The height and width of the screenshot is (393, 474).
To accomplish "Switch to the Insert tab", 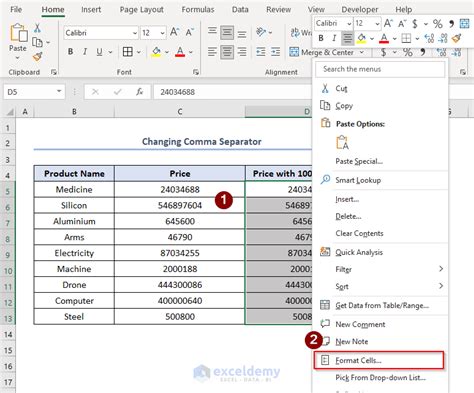I will tap(91, 10).
